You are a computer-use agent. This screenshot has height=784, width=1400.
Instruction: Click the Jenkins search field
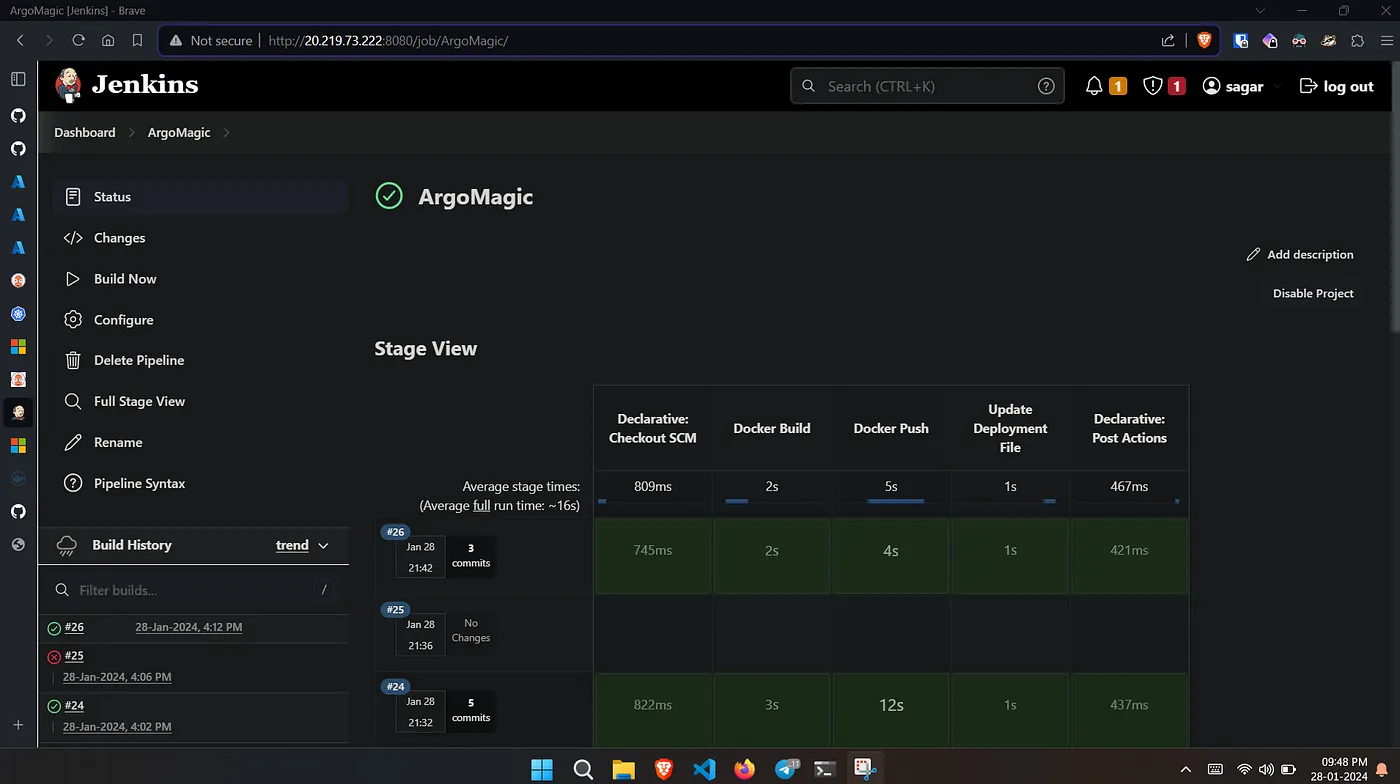pyautogui.click(x=928, y=86)
